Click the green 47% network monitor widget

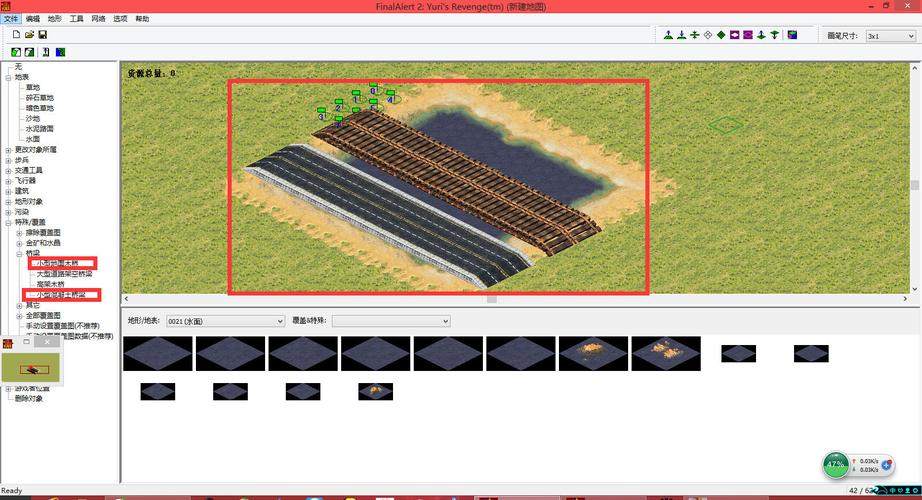[x=836, y=465]
